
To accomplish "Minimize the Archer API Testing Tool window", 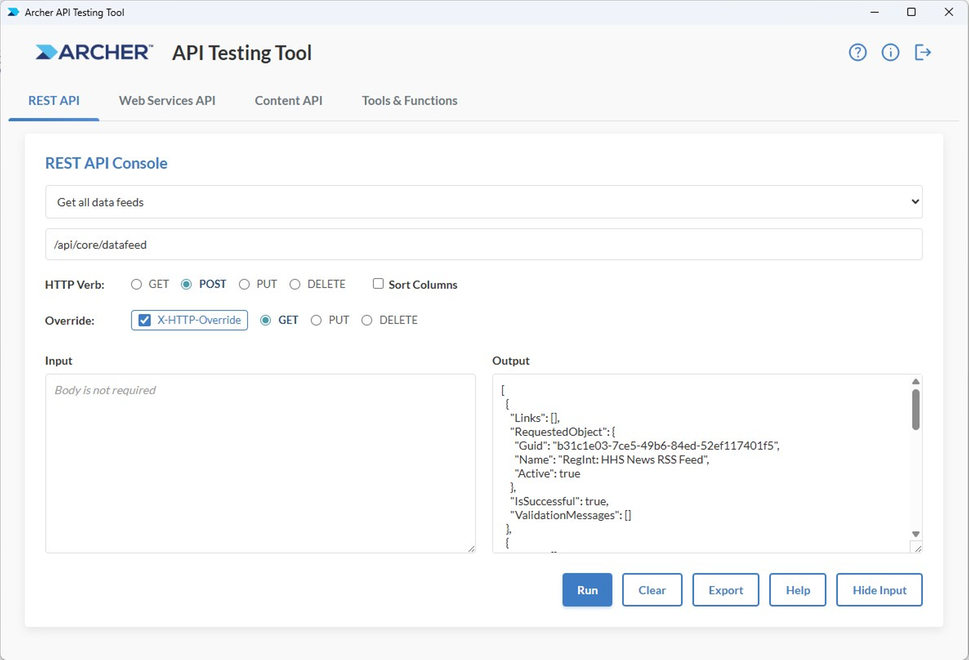I will tap(874, 12).
